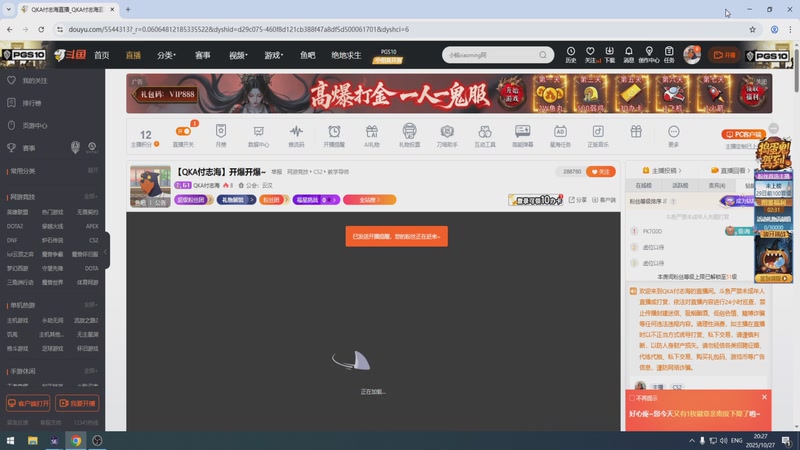Click orange 关注 follow button for streamer
Viewport: 800px width, 450px height.
coord(601,172)
